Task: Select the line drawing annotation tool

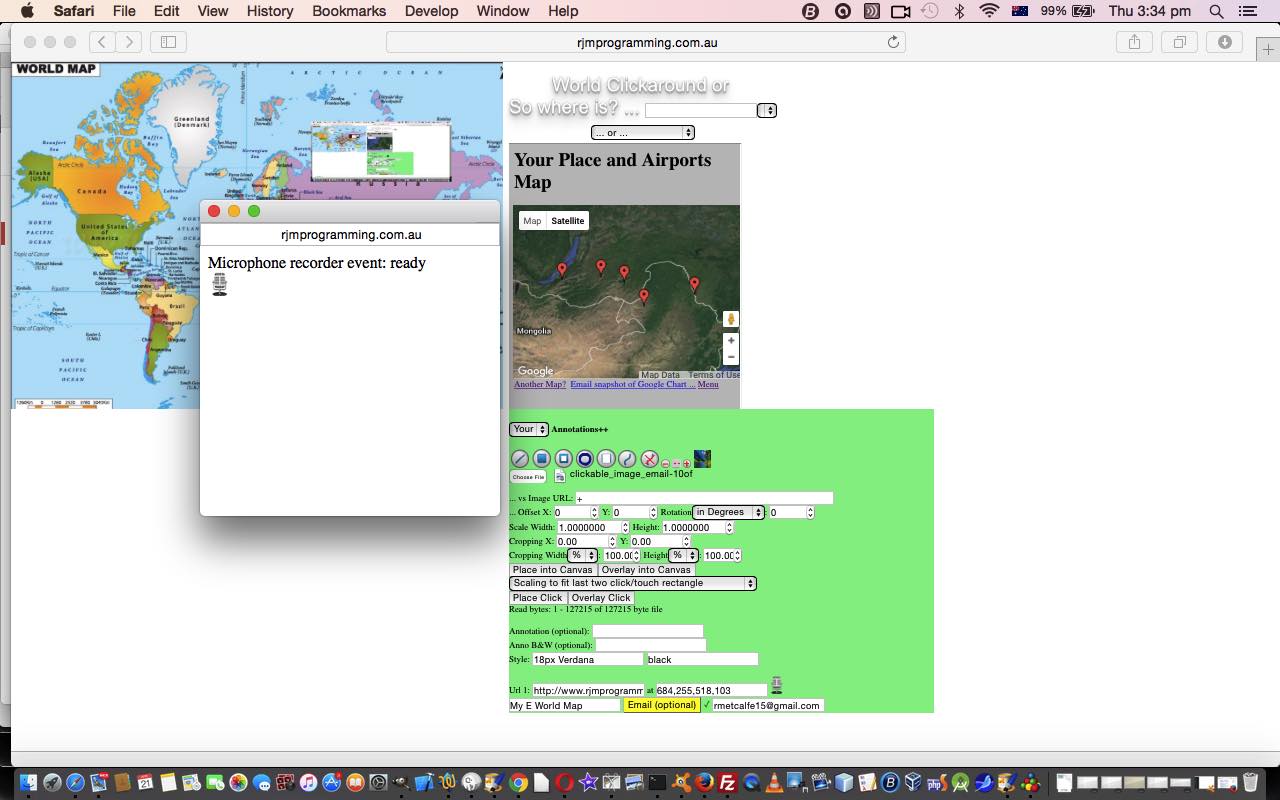Action: click(520, 459)
